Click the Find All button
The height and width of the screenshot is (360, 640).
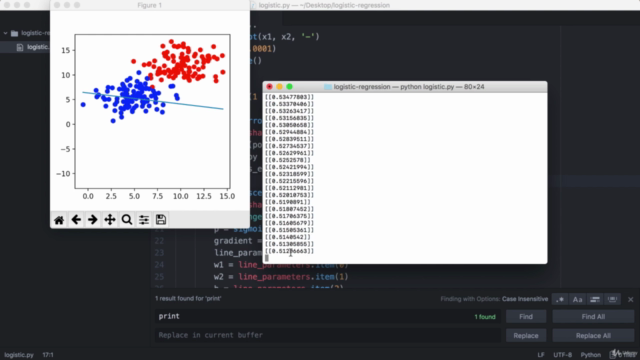pos(593,317)
